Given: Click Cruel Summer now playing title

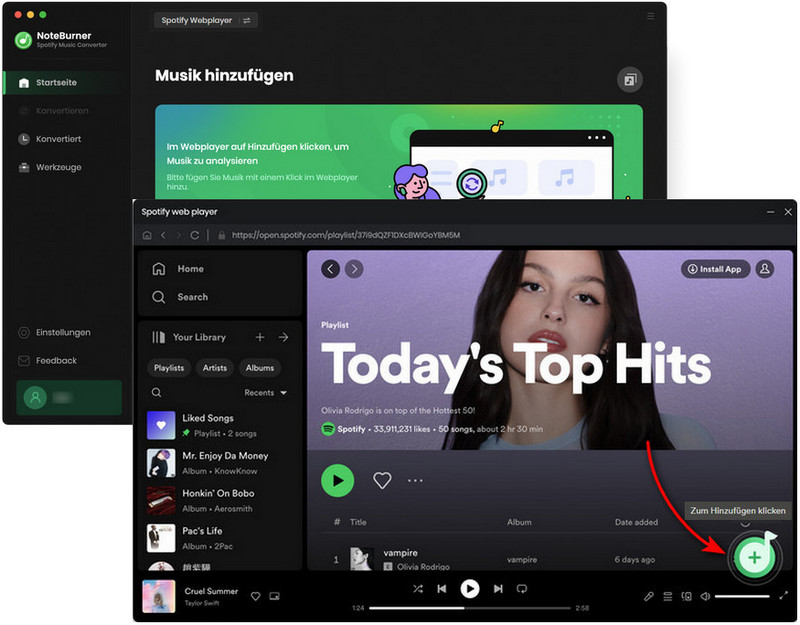Looking at the screenshot, I should [211, 591].
